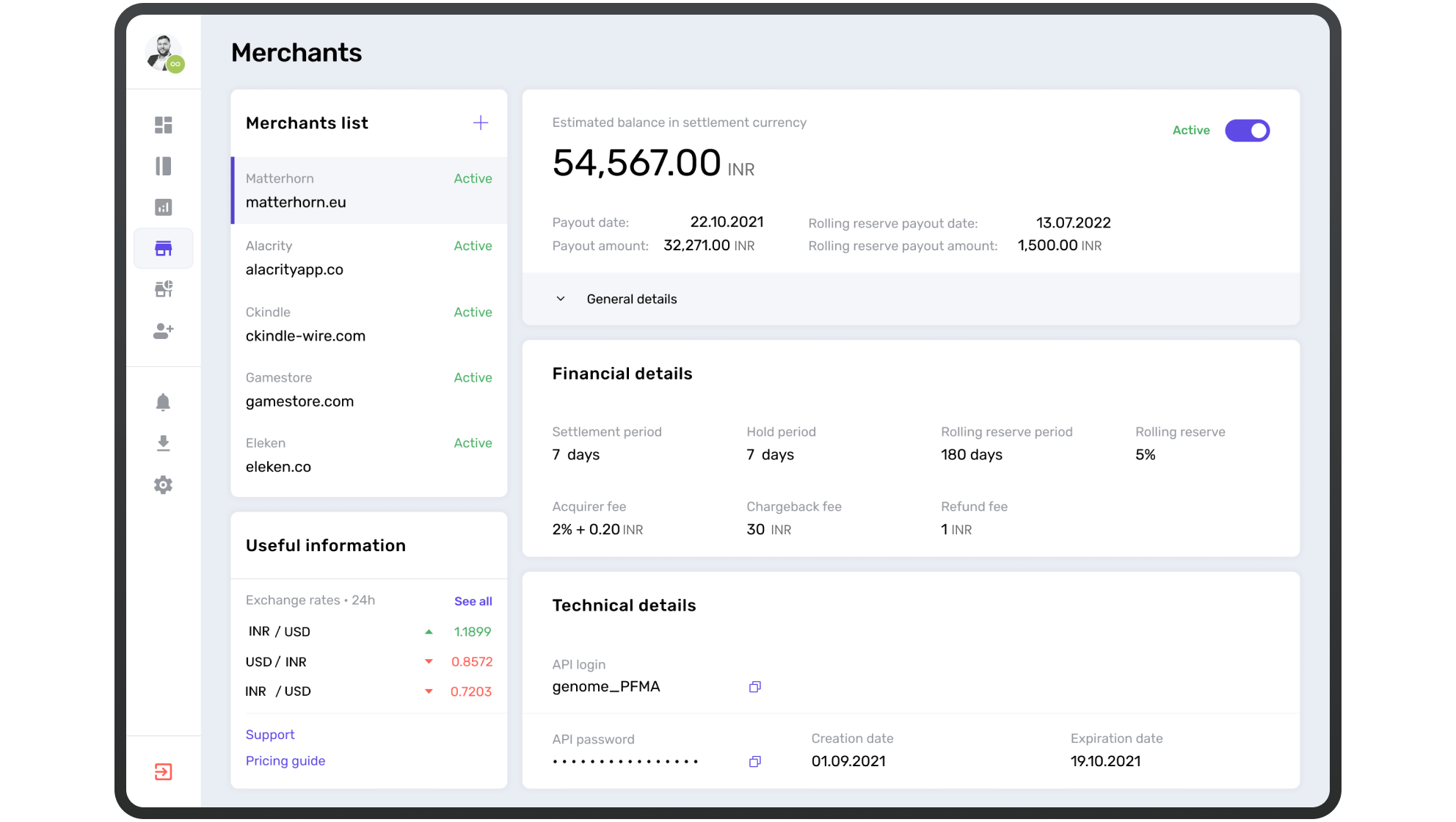This screenshot has width=1456, height=822.
Task: Add a new merchant with plus icon
Action: (481, 123)
